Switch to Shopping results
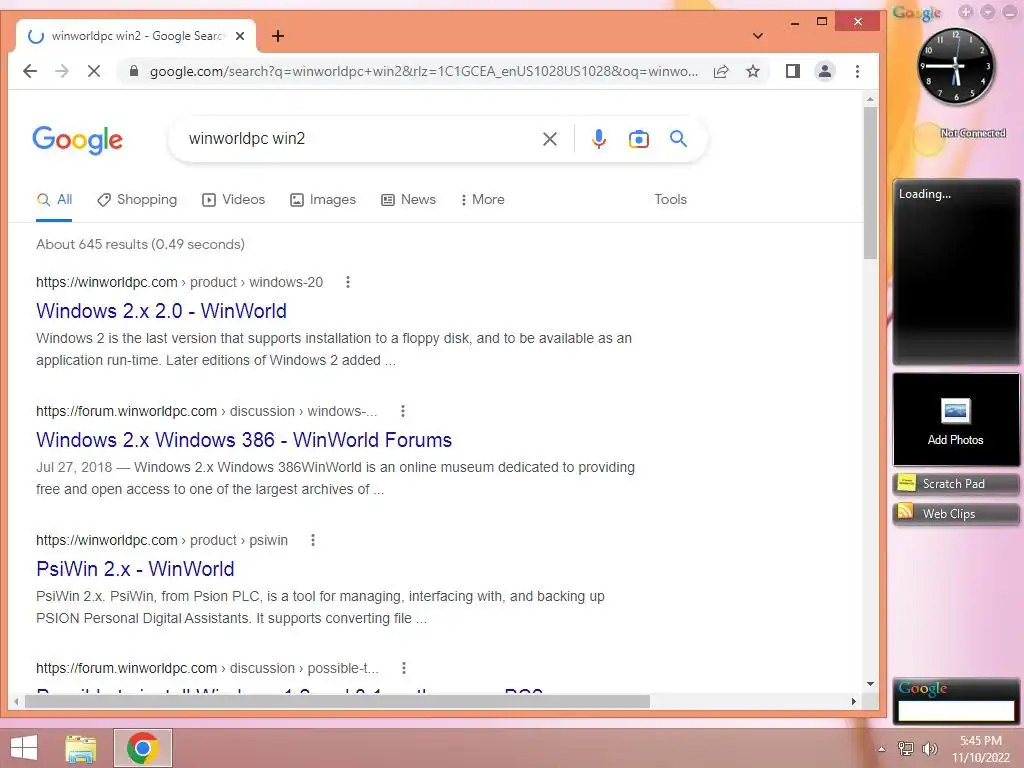The image size is (1024, 768). tap(136, 199)
